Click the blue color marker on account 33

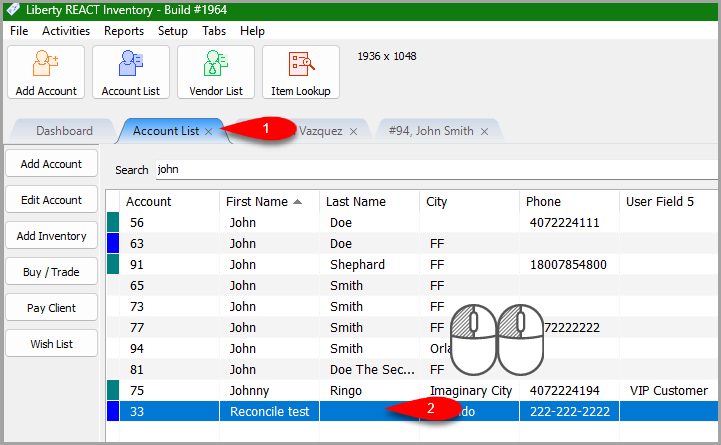coord(113,411)
